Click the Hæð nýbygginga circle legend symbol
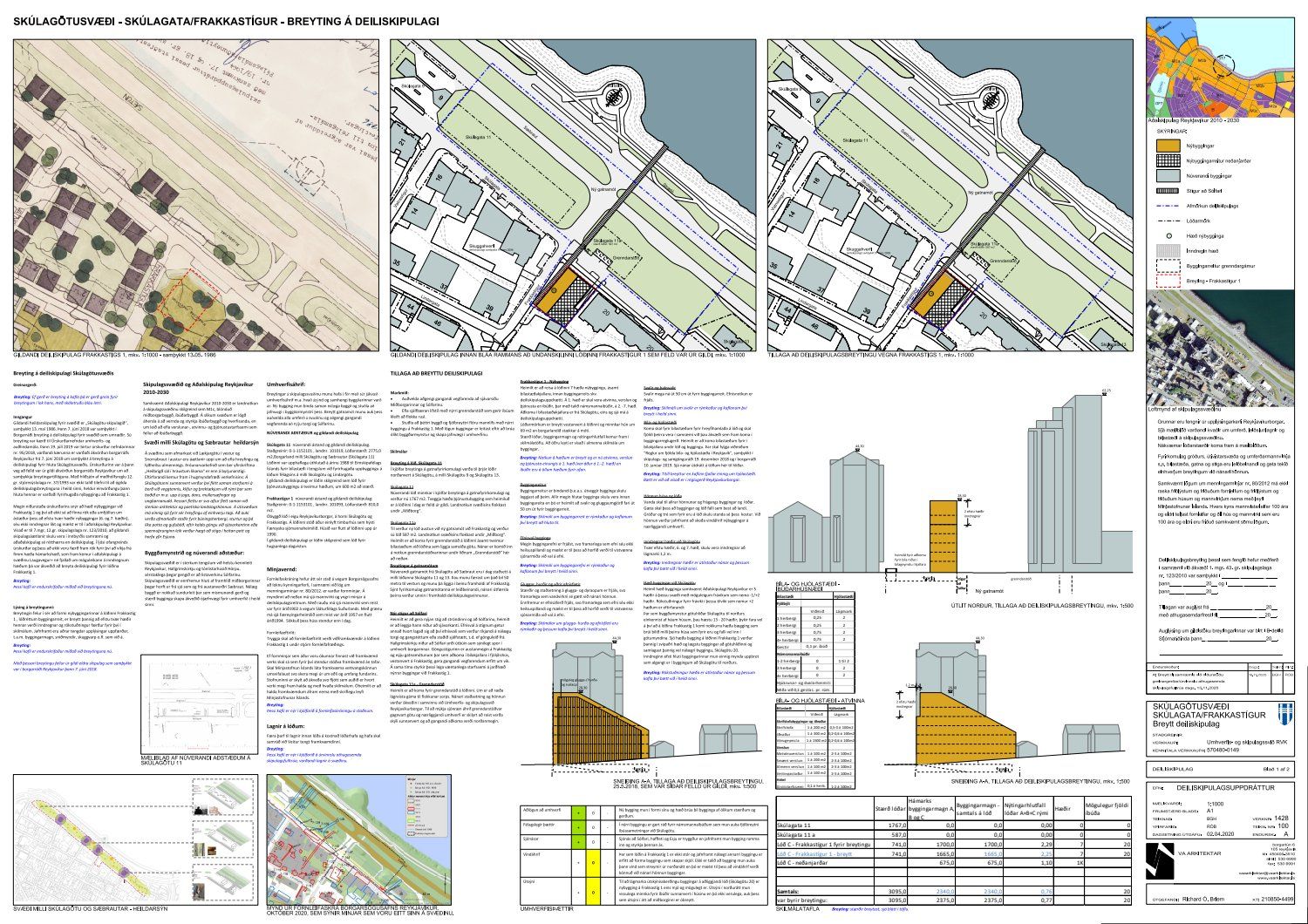The image size is (1308, 924). (x=1168, y=235)
